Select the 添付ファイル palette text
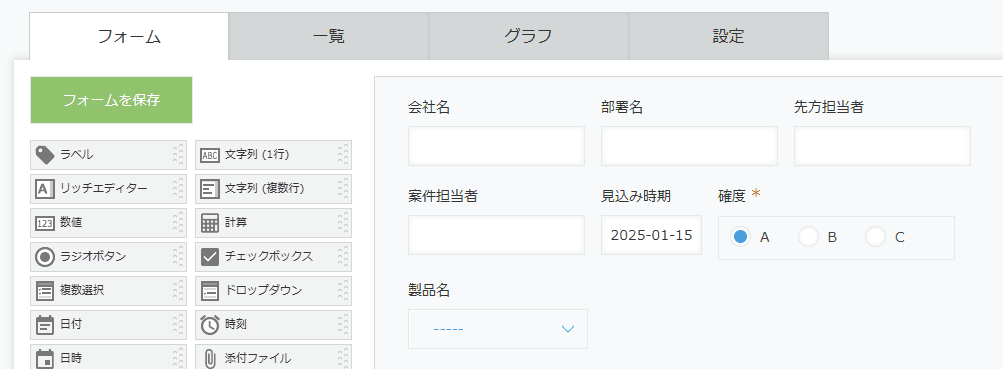This screenshot has width=1003, height=369. [258, 358]
